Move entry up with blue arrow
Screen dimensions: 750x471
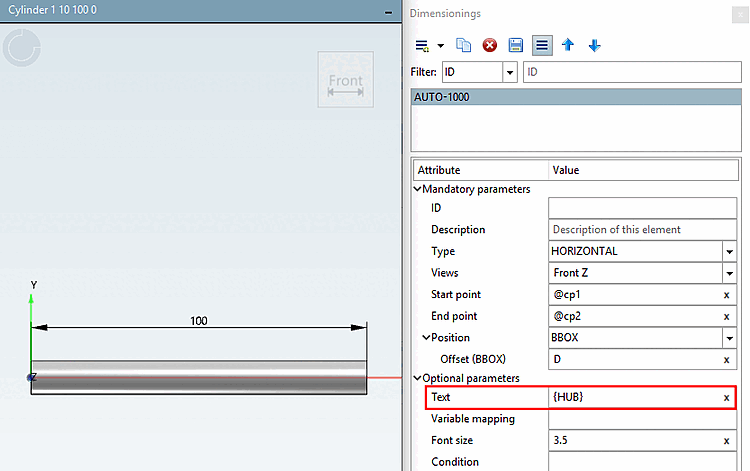point(568,45)
